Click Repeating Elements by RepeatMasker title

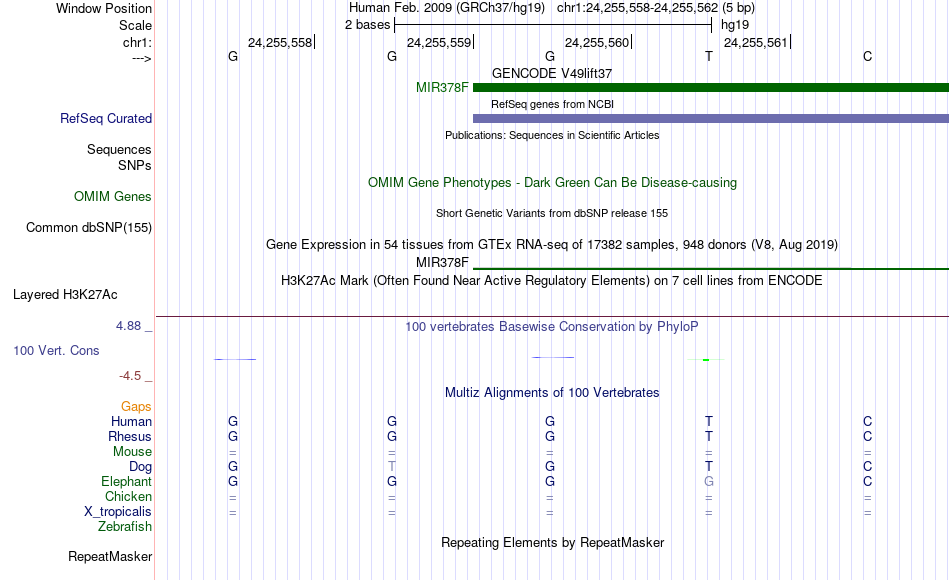553,542
